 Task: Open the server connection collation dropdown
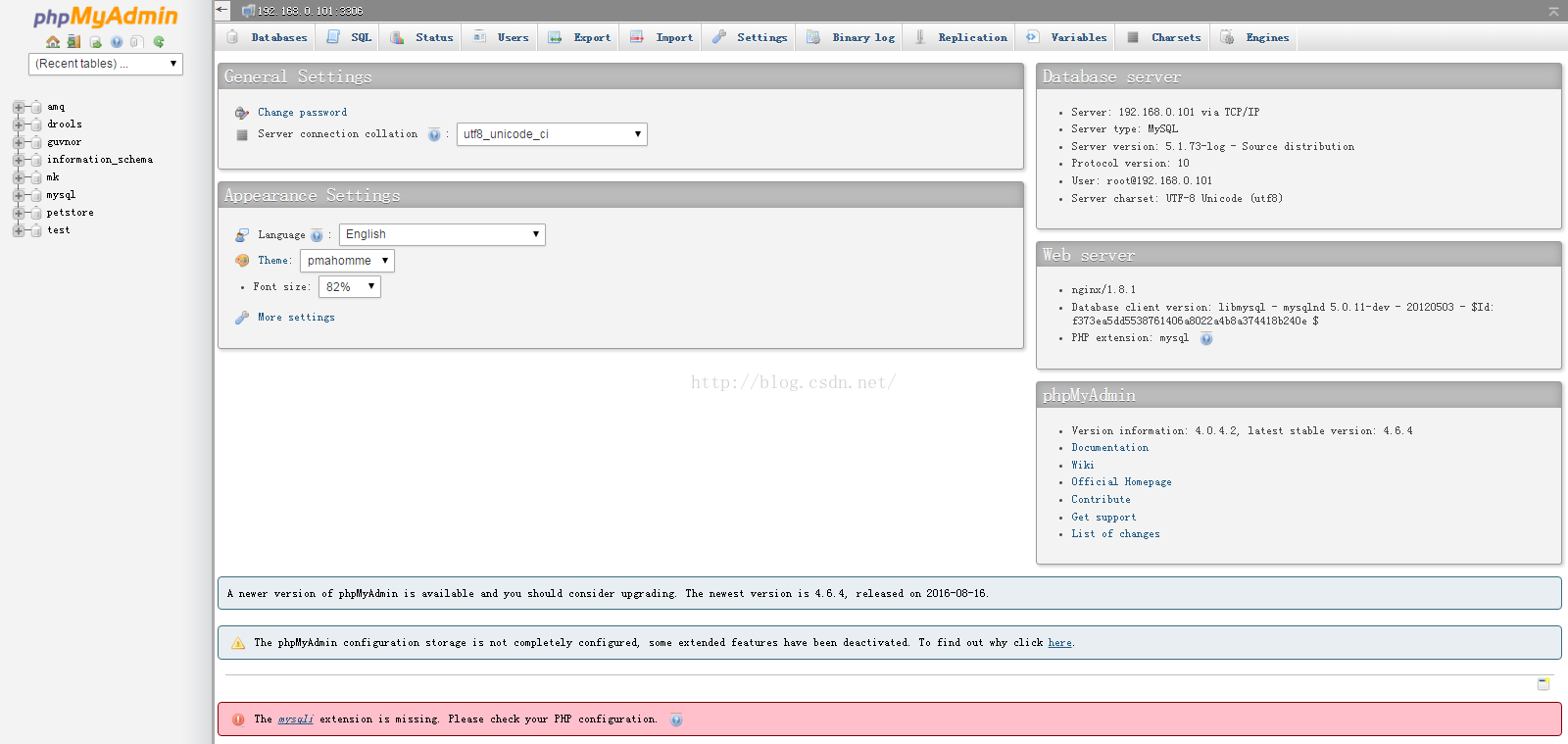[552, 134]
